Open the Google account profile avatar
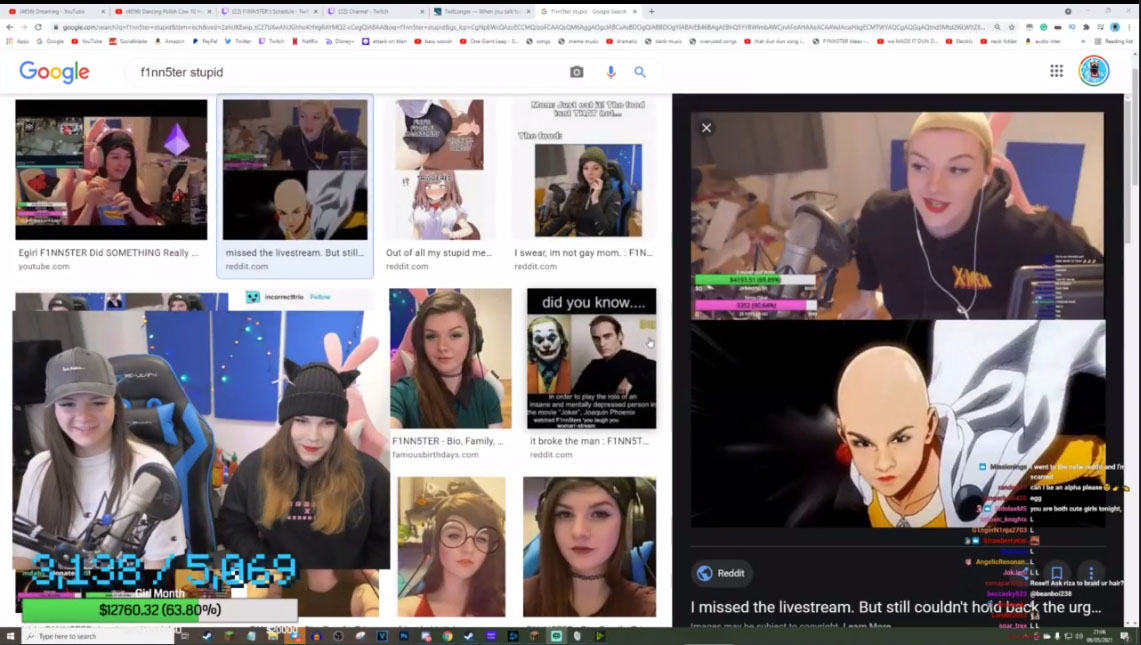1141x645 pixels. (x=1094, y=71)
